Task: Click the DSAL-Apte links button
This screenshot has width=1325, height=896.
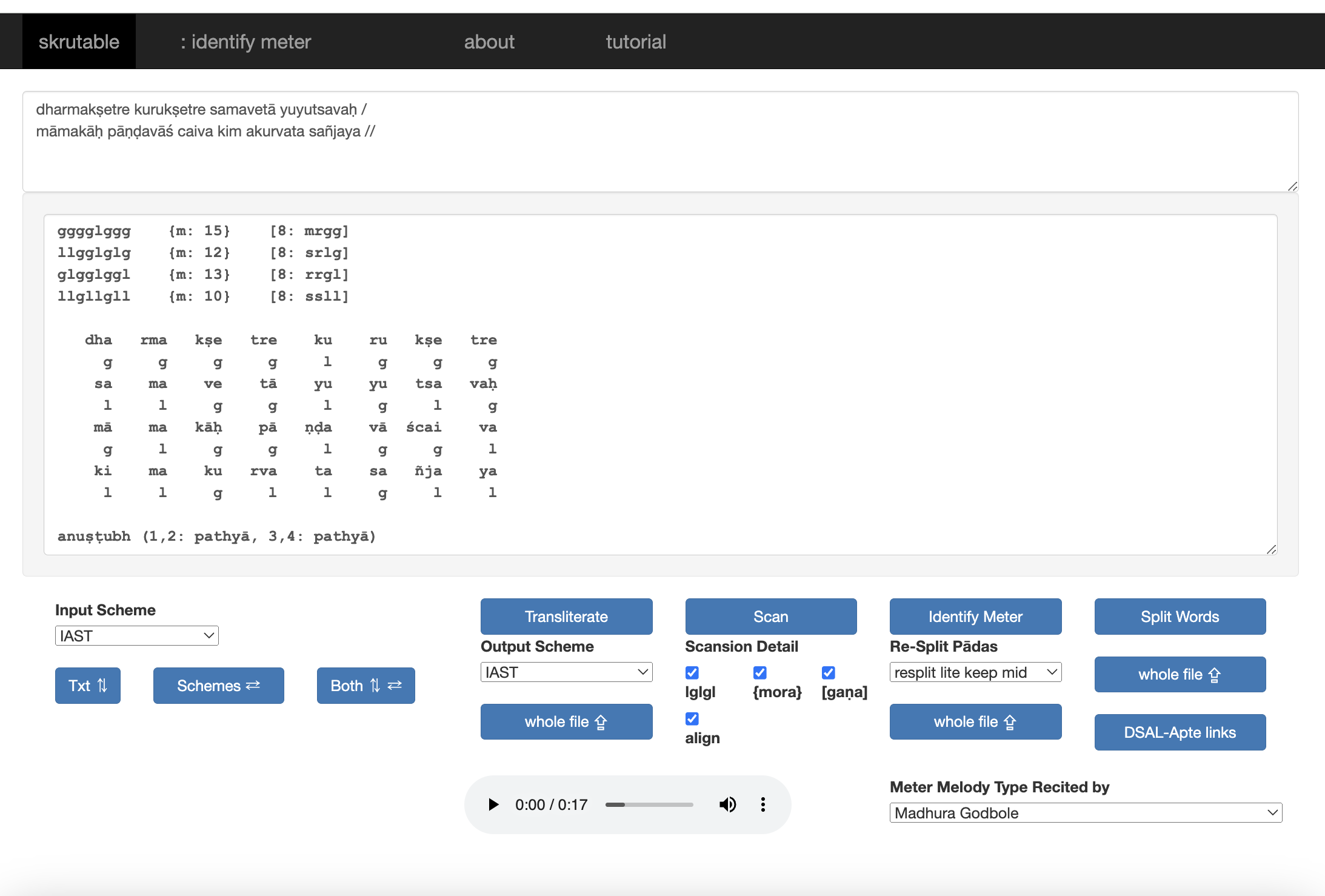Action: coord(1180,732)
